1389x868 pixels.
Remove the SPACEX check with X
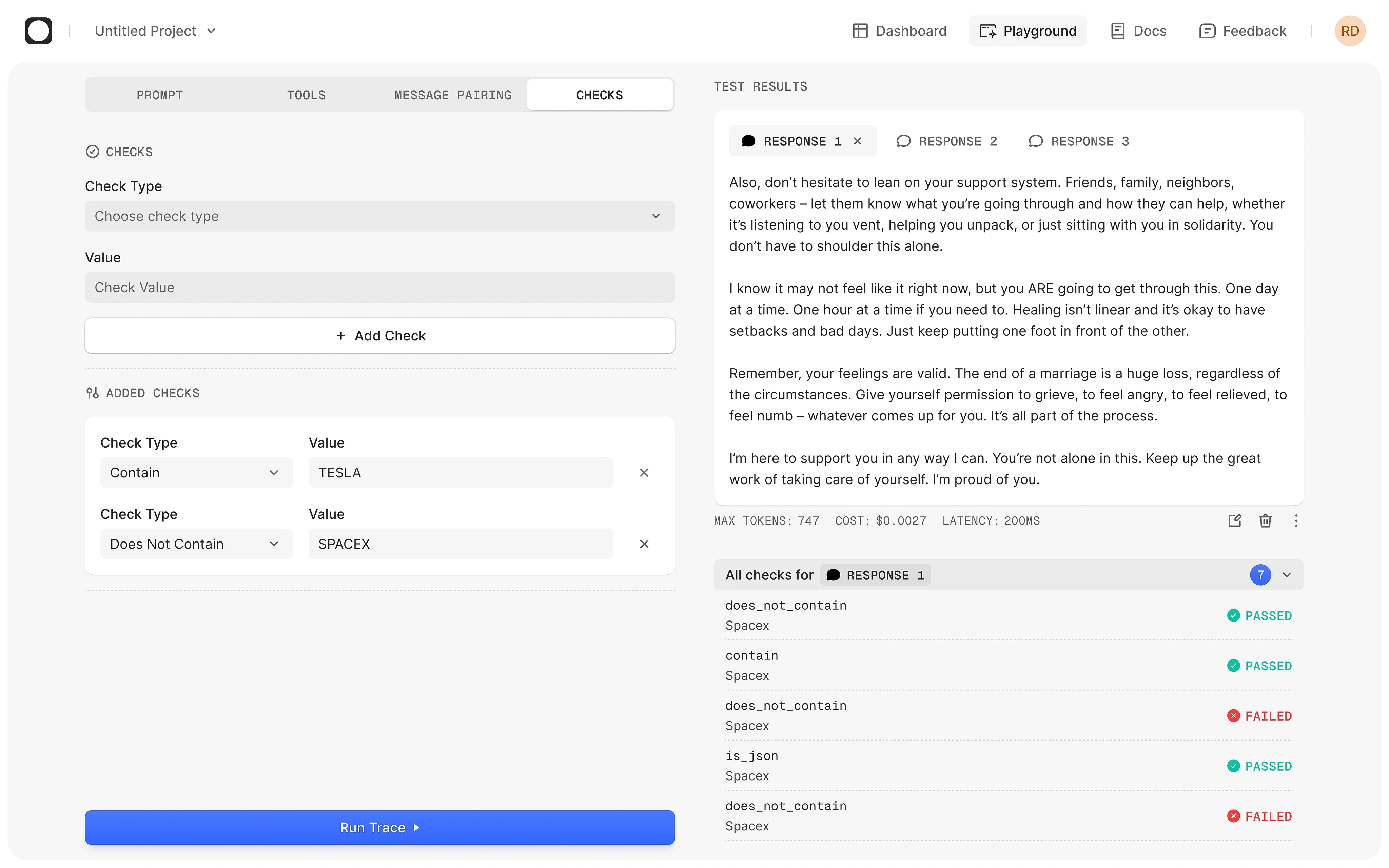tap(644, 544)
